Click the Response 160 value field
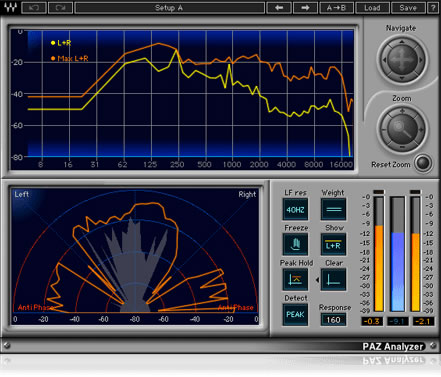This screenshot has width=441, height=377. coord(333,320)
